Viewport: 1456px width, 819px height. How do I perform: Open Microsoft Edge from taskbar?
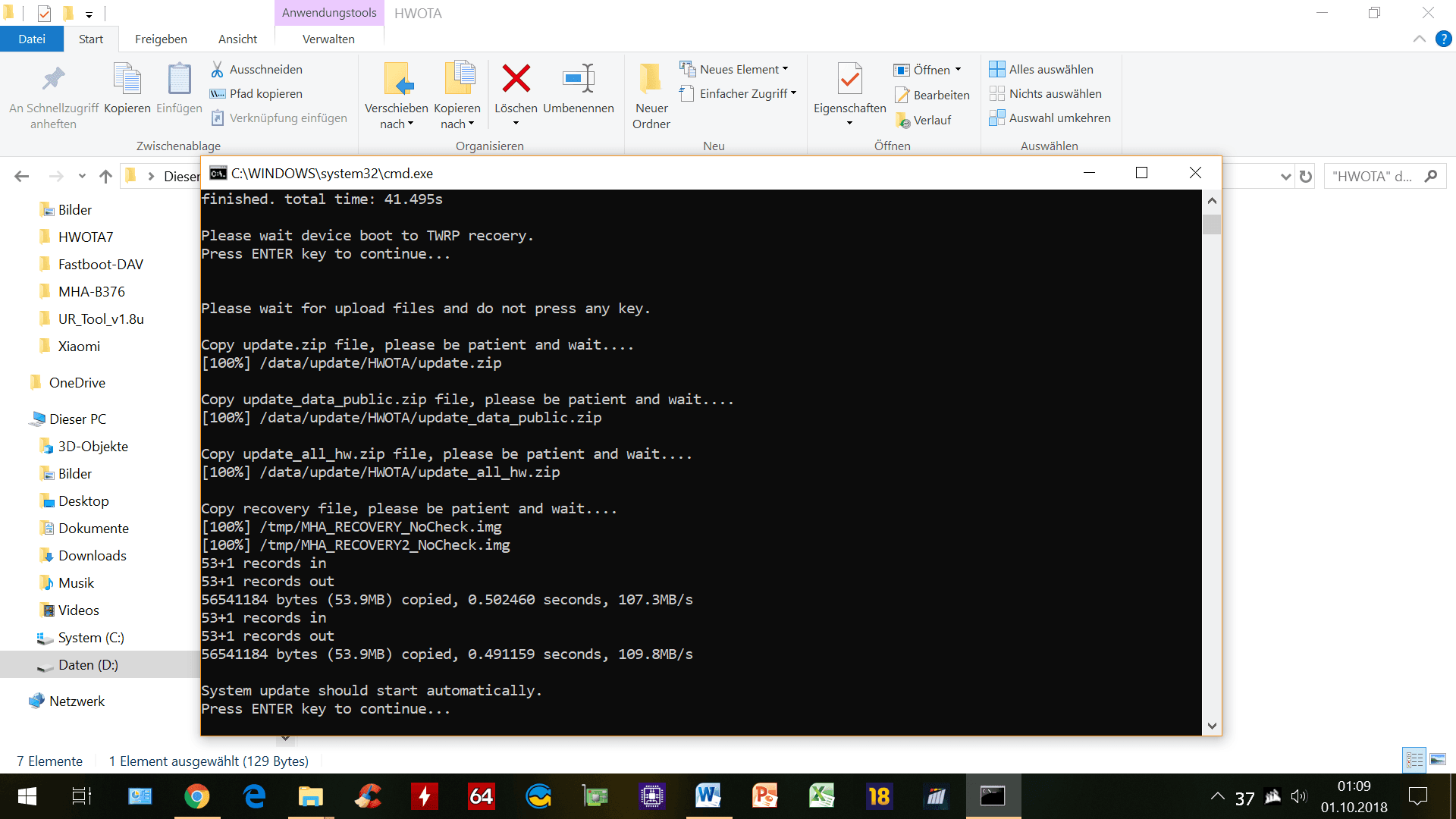point(254,796)
